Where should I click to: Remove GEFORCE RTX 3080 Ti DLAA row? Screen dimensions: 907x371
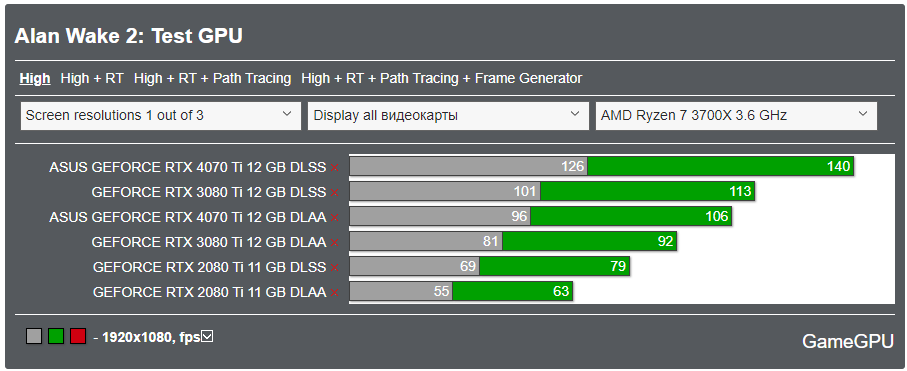[x=334, y=243]
